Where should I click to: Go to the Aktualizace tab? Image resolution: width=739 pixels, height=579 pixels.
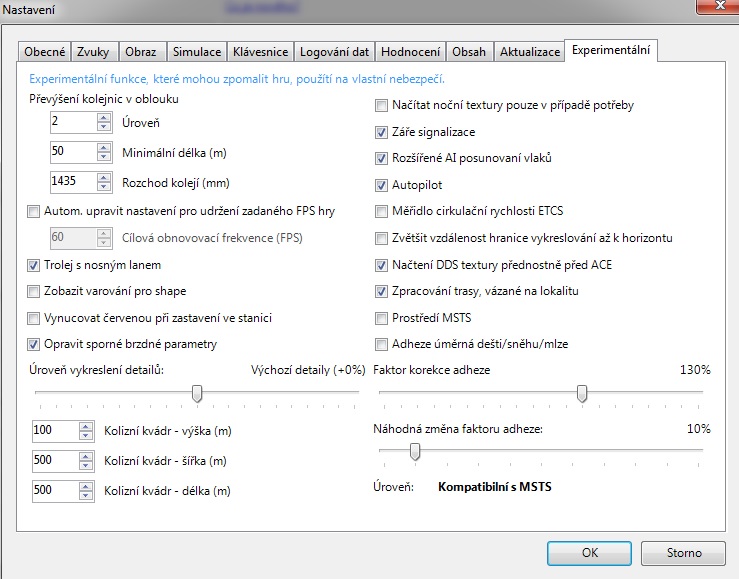[529, 51]
